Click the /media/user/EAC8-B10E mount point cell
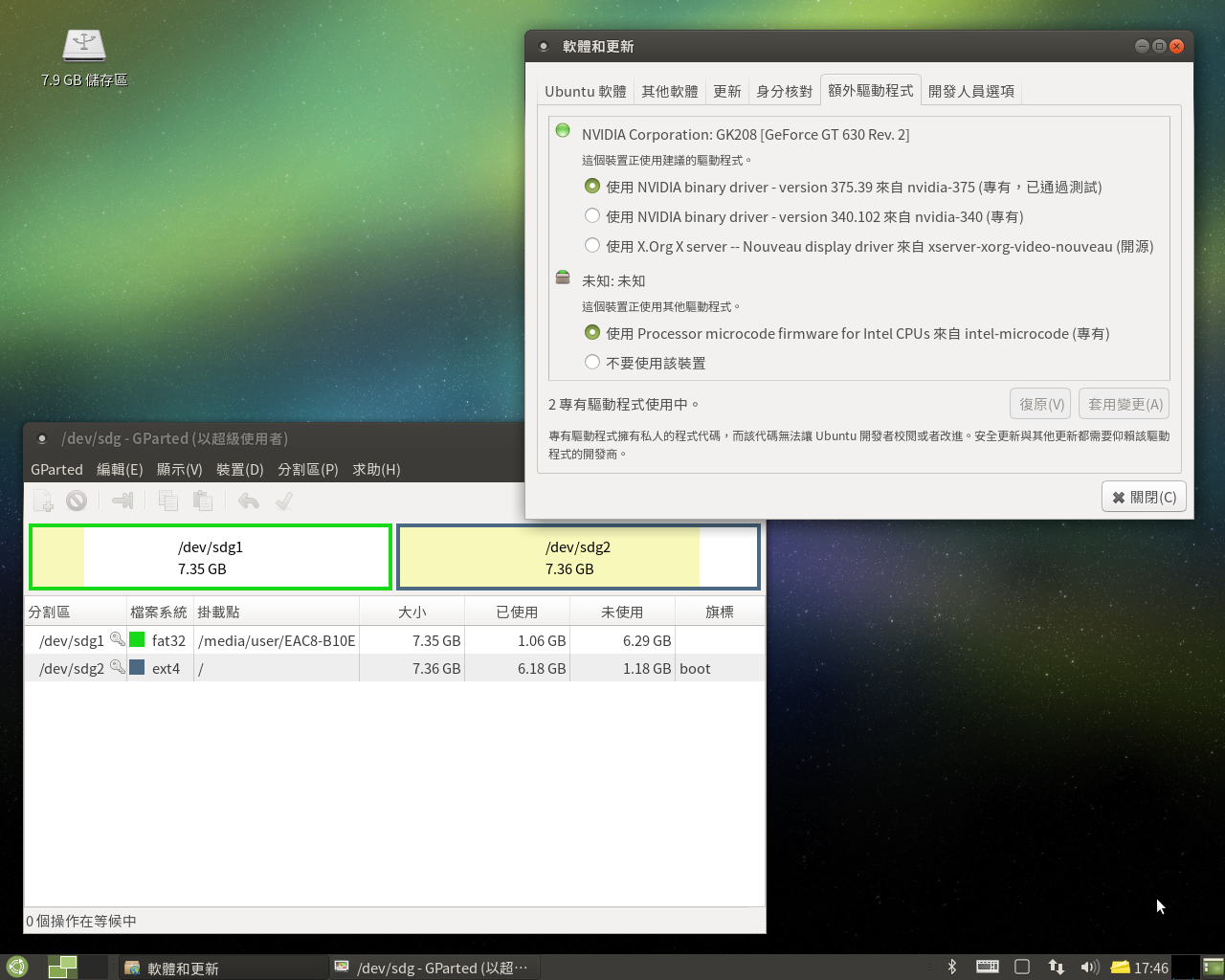The image size is (1225, 980). 277,640
